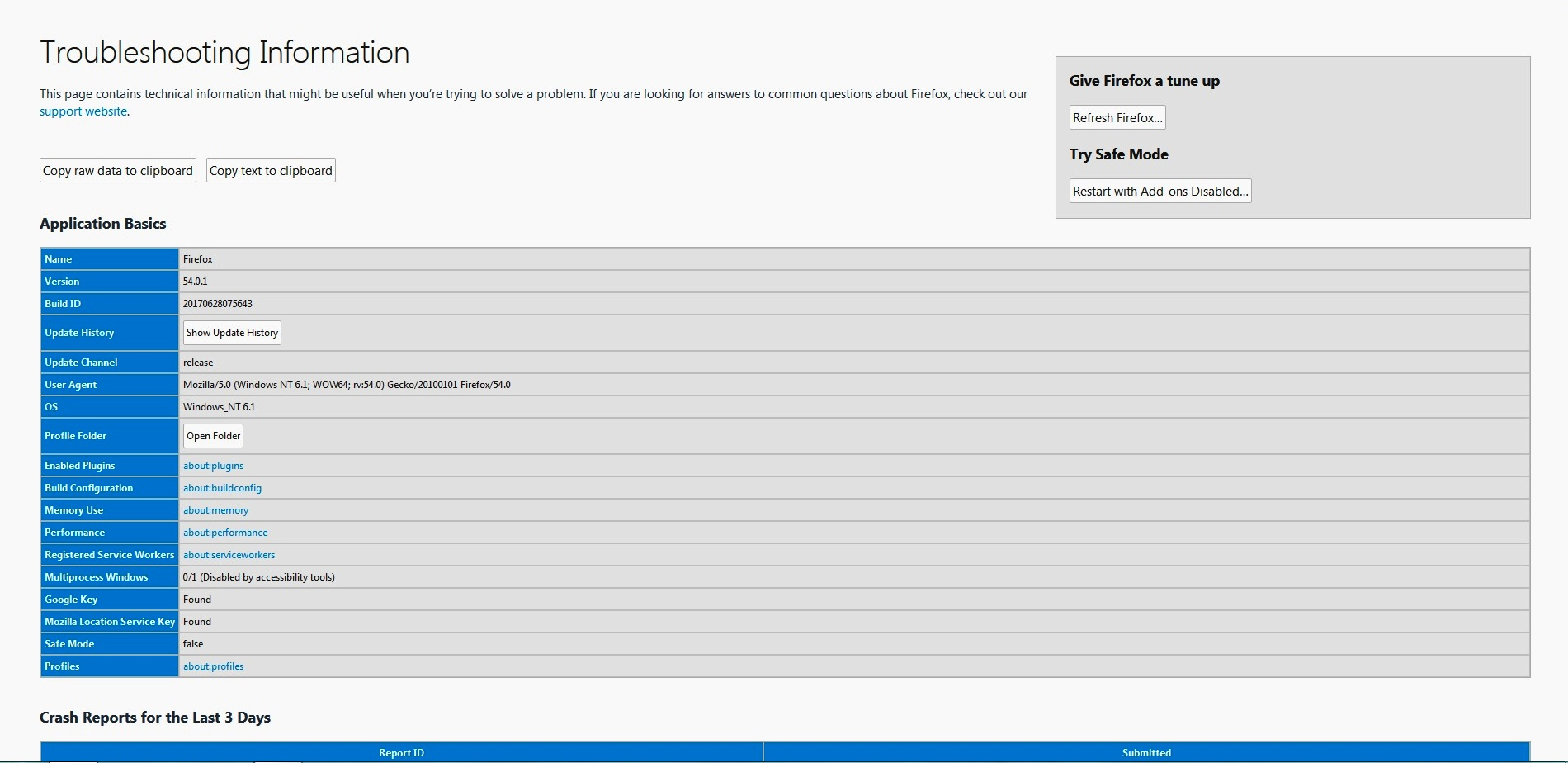This screenshot has width=1568, height=763.
Task: Select Build ID value 20170628075643
Action: (218, 304)
